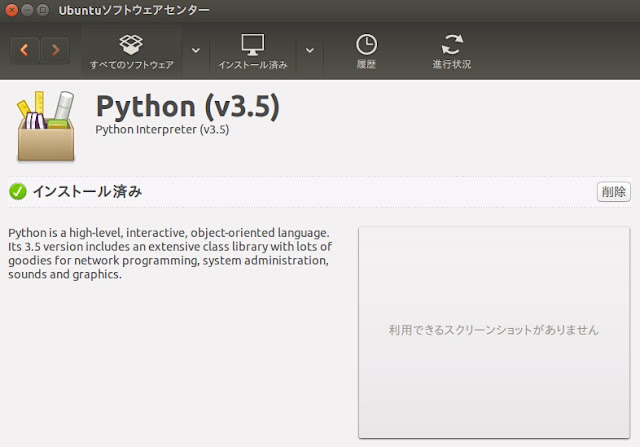
Task: Expand the インストール済み dropdown arrow
Action: pyautogui.click(x=310, y=50)
